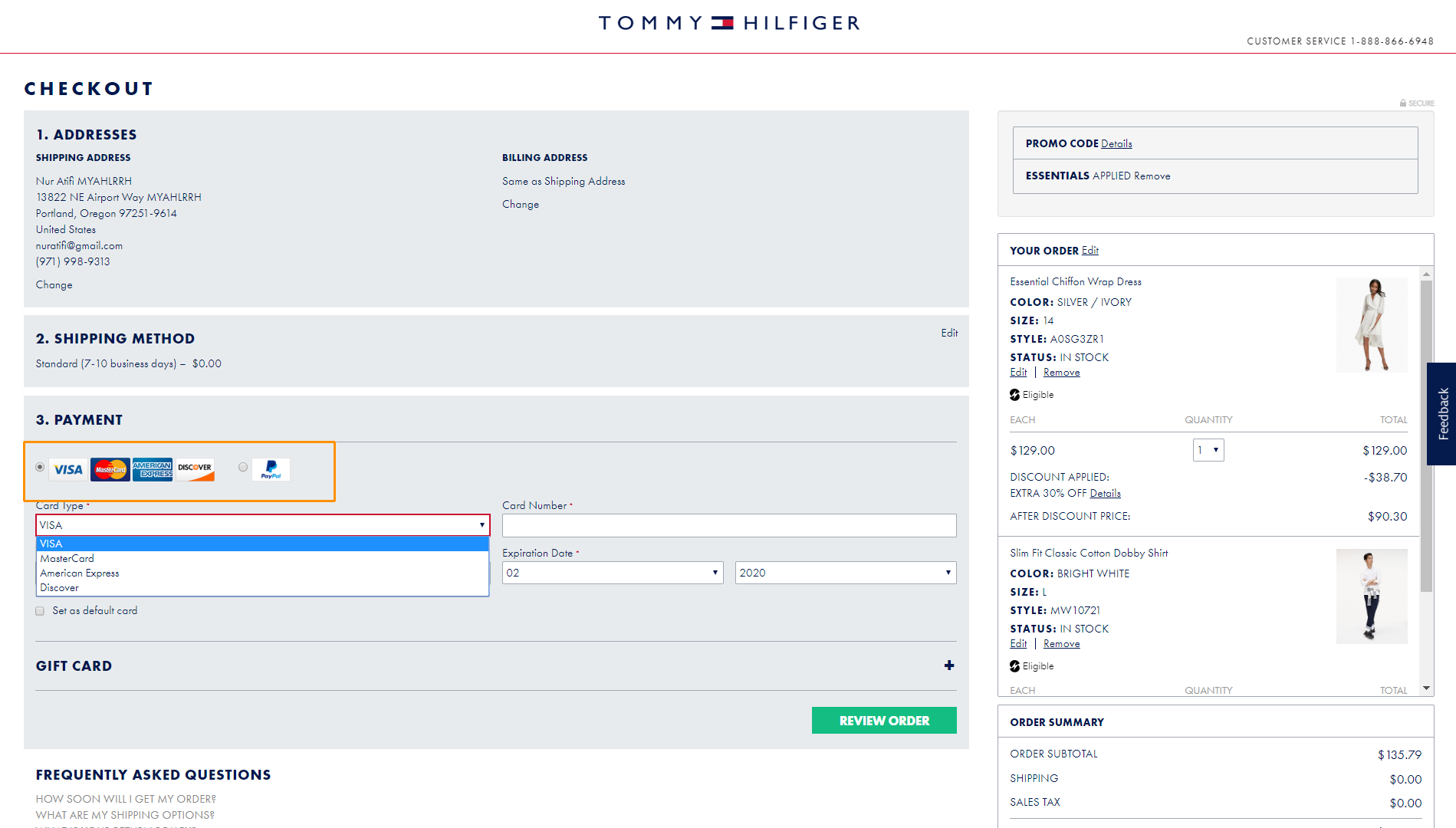Click the Gift Card plus icon
The height and width of the screenshot is (828, 1456).
(x=949, y=665)
